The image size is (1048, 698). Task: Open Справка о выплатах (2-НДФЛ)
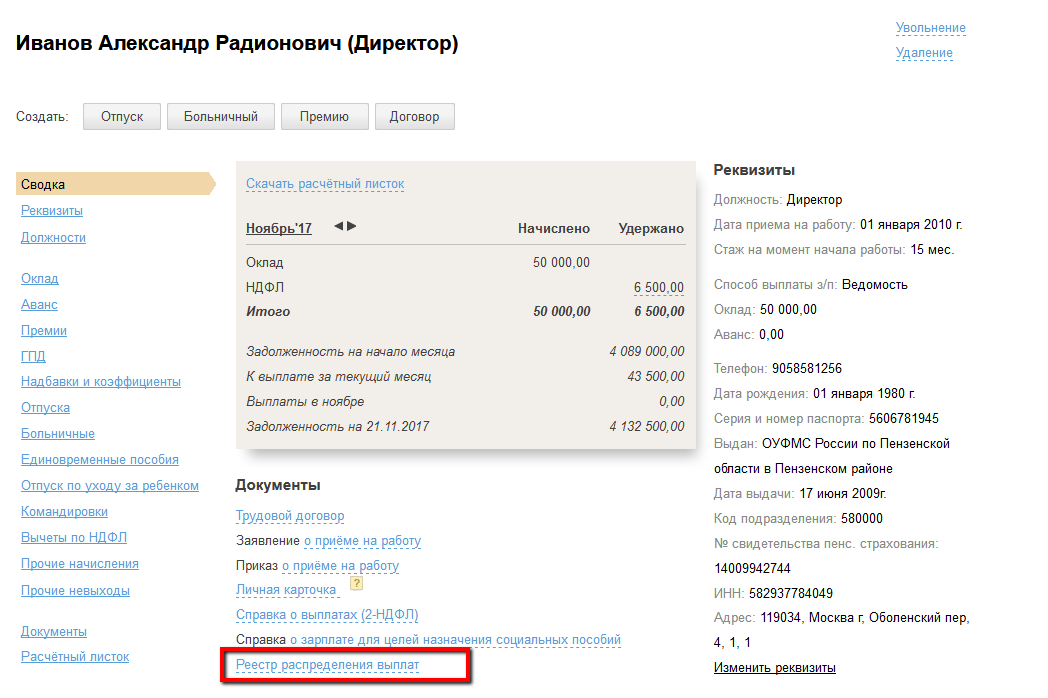point(327,615)
